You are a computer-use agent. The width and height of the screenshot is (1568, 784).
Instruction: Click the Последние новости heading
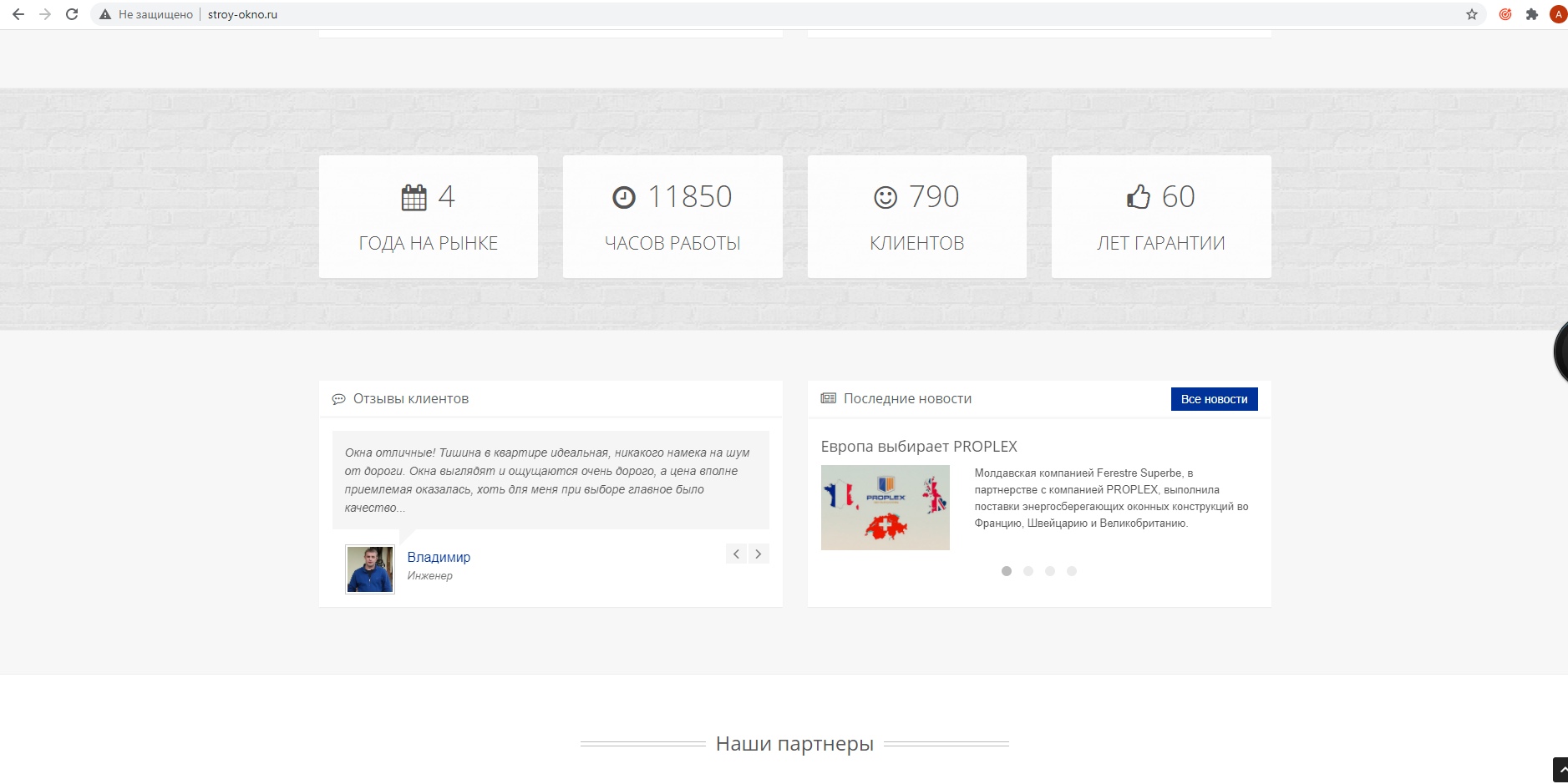908,399
